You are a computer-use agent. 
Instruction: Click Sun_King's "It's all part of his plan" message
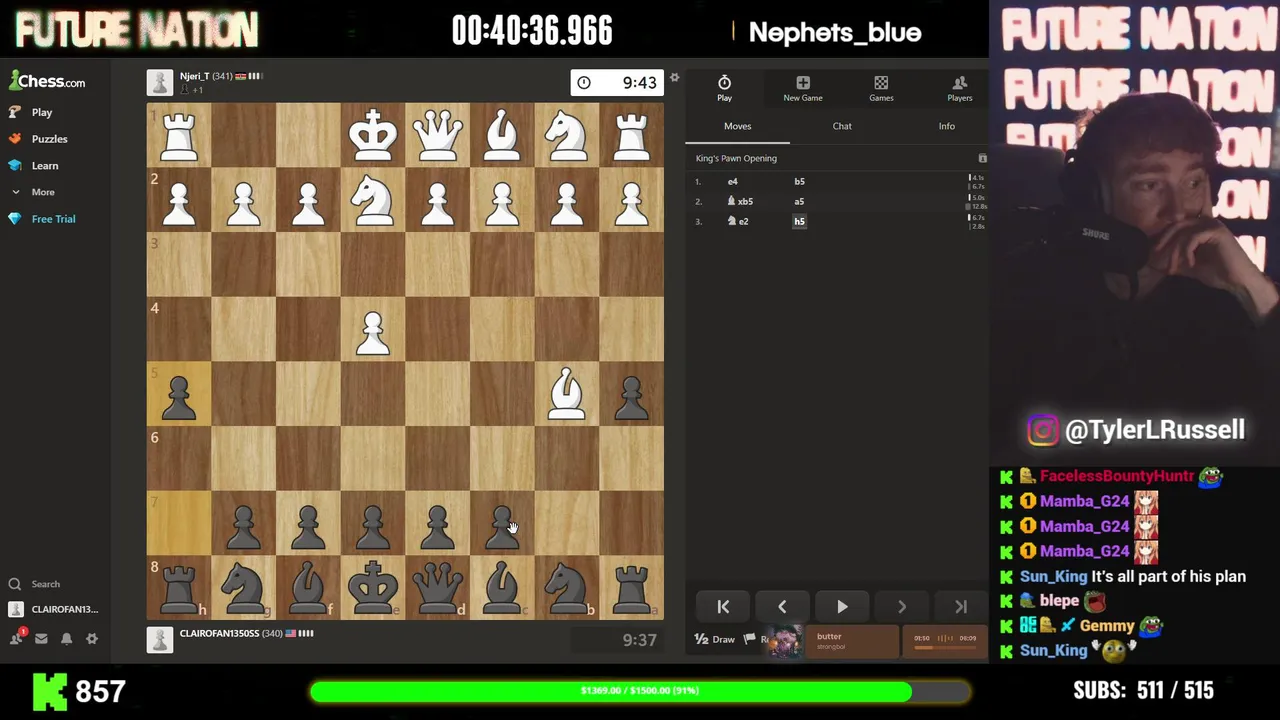tap(1169, 577)
